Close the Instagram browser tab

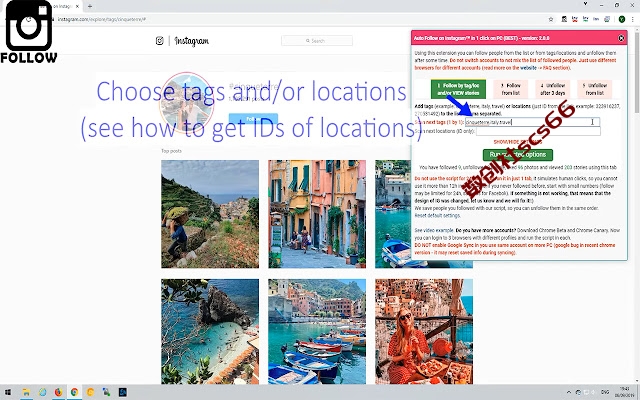pos(77,6)
